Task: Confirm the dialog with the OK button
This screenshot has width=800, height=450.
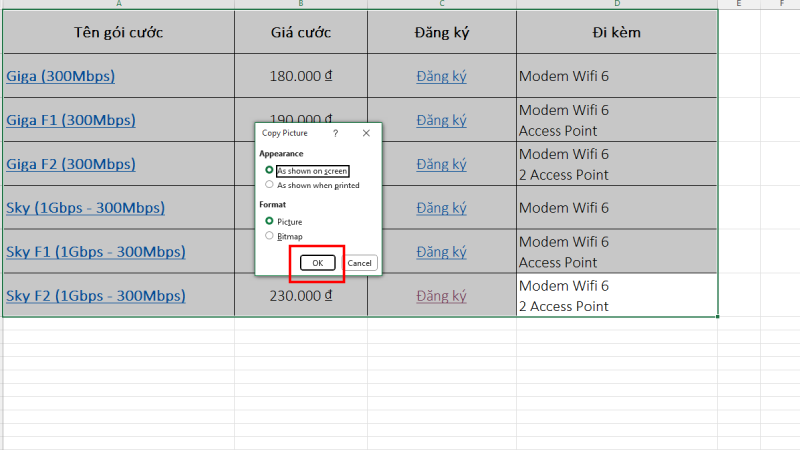Action: (x=318, y=263)
